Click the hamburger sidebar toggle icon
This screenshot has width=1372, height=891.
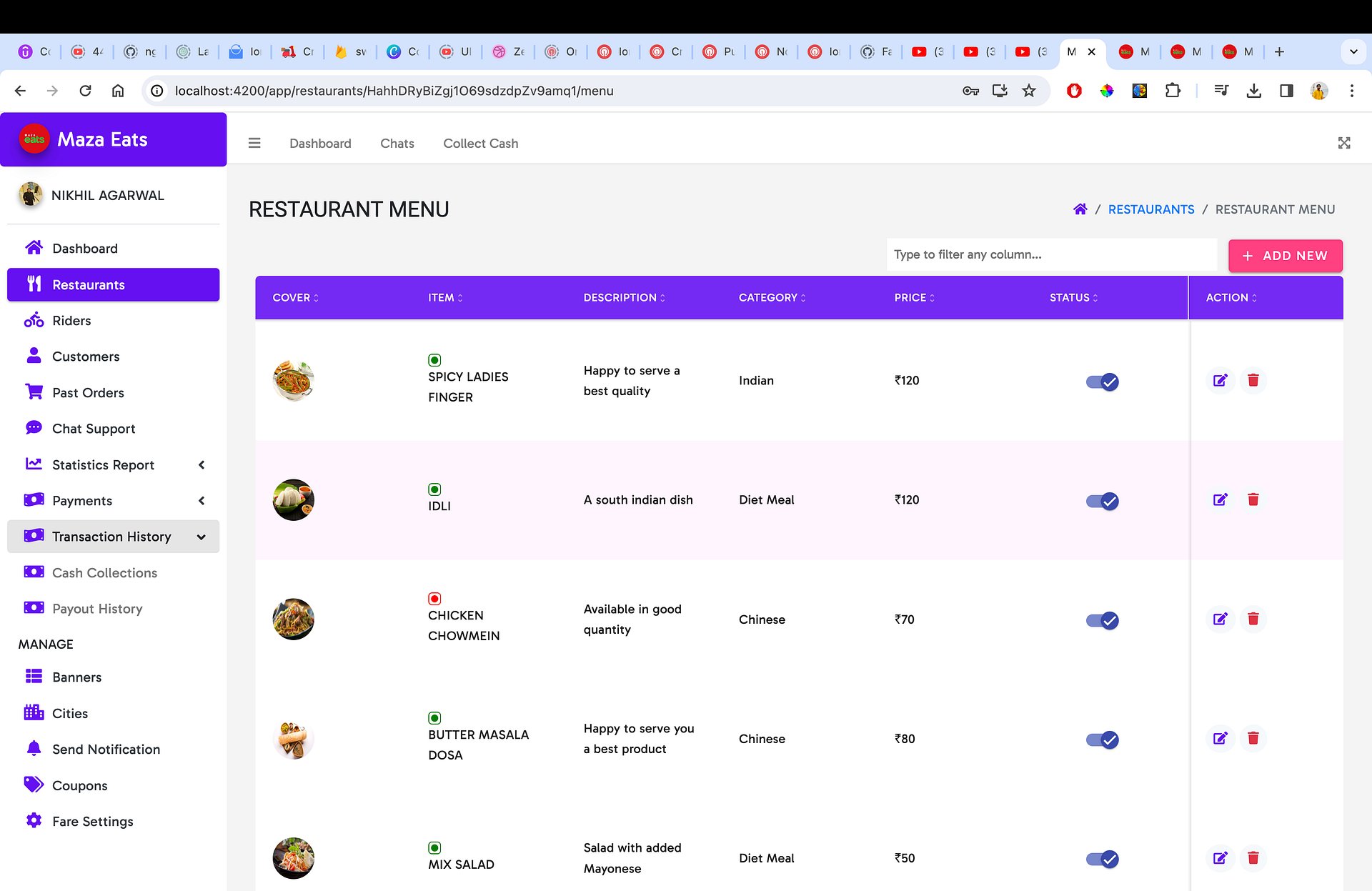(254, 143)
